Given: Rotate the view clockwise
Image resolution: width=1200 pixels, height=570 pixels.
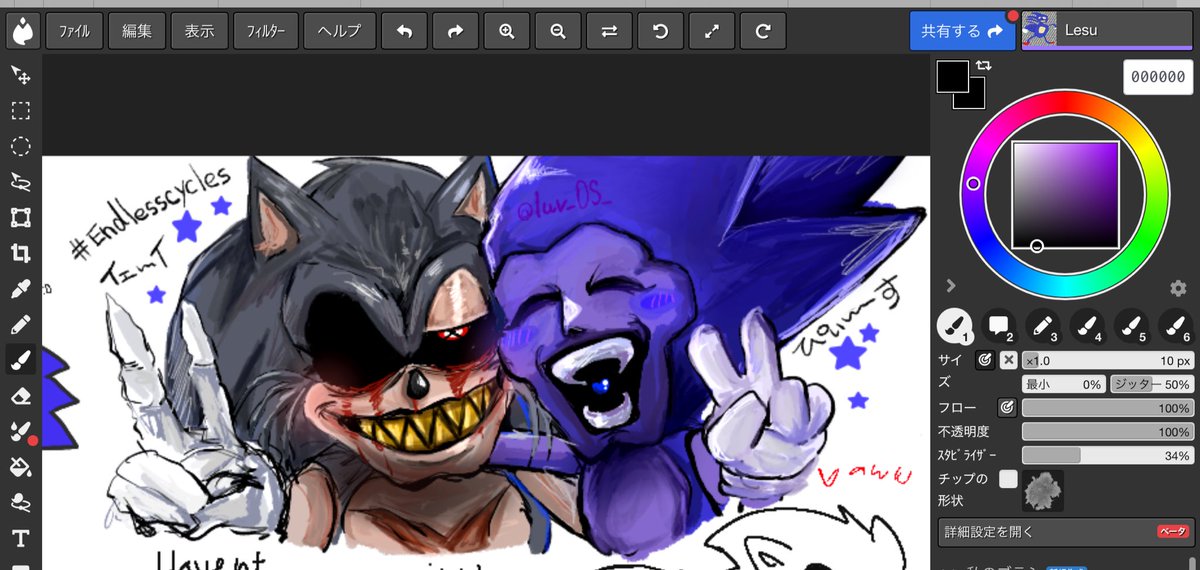Looking at the screenshot, I should click(763, 31).
